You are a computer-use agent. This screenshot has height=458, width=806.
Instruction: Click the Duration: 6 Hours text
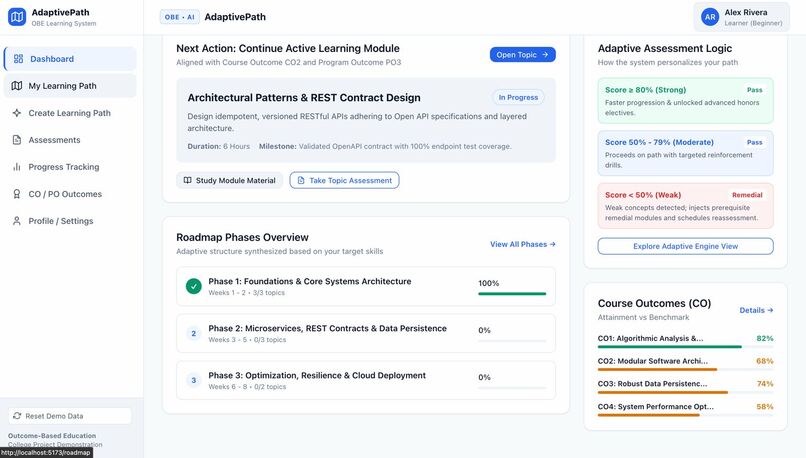tap(218, 146)
